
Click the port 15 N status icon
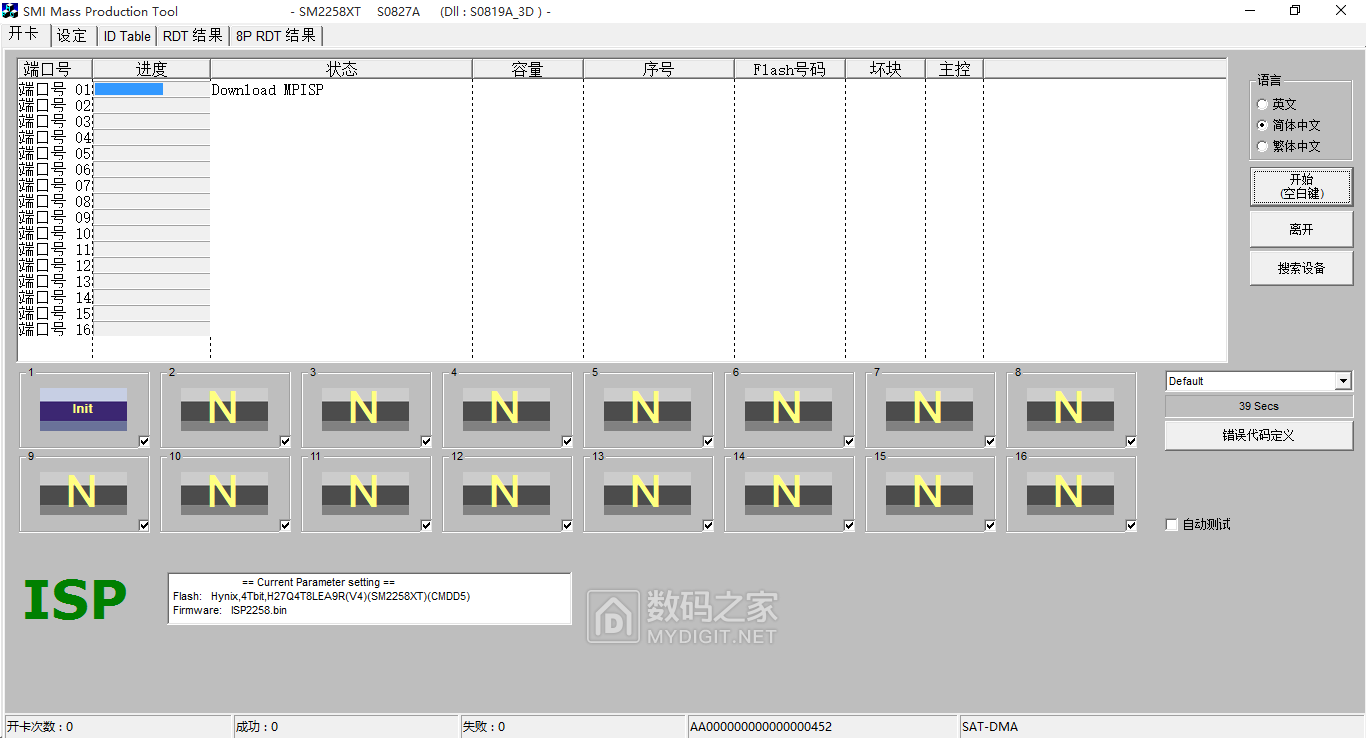tap(929, 493)
